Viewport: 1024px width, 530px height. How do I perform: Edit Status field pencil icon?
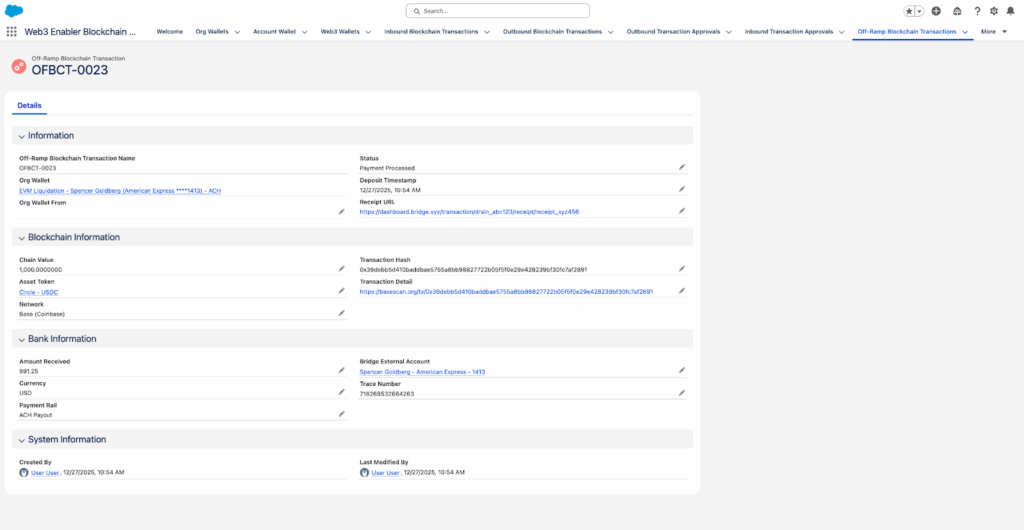[x=682, y=167]
